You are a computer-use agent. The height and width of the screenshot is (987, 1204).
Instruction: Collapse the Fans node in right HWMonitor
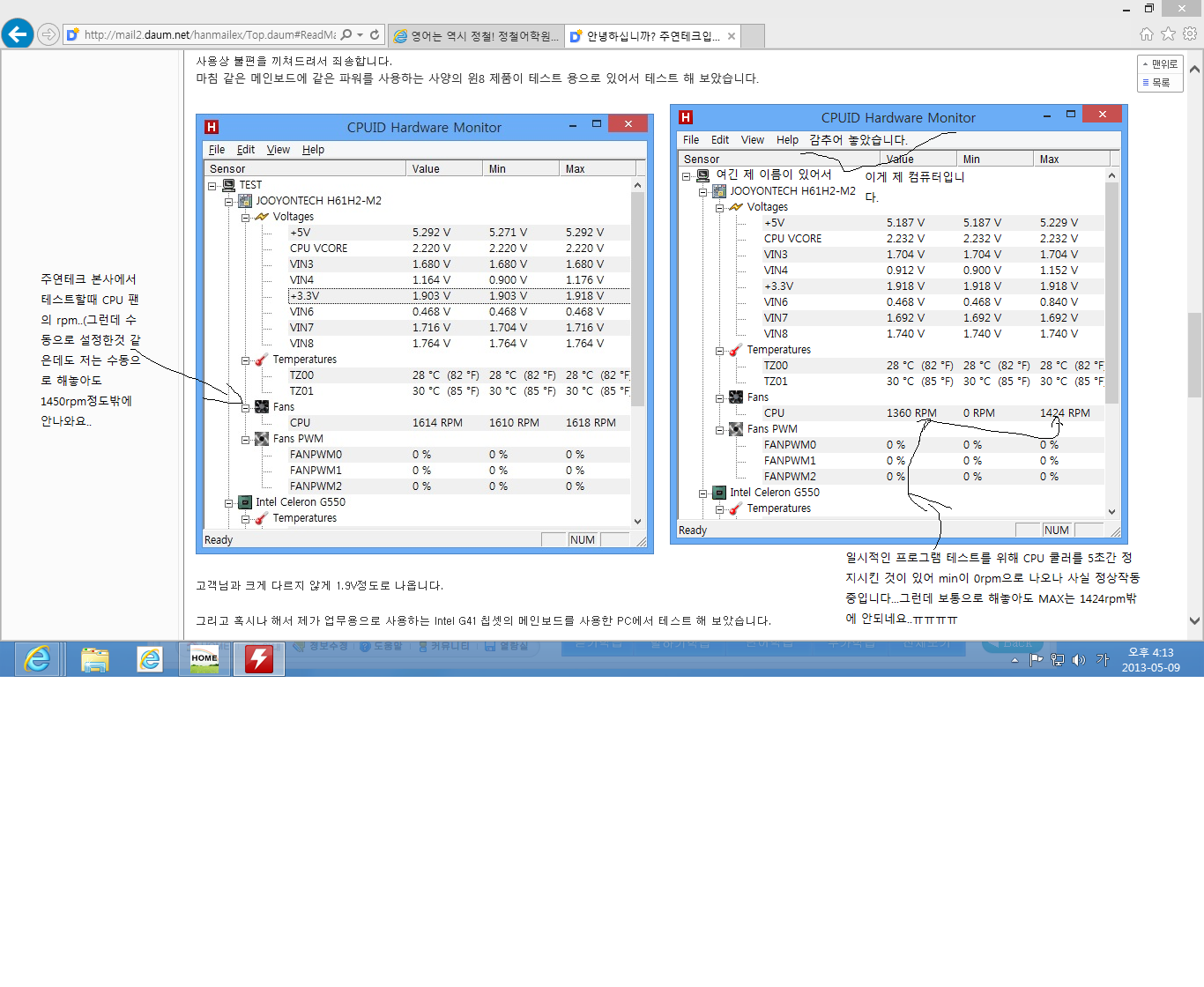pyautogui.click(x=720, y=398)
